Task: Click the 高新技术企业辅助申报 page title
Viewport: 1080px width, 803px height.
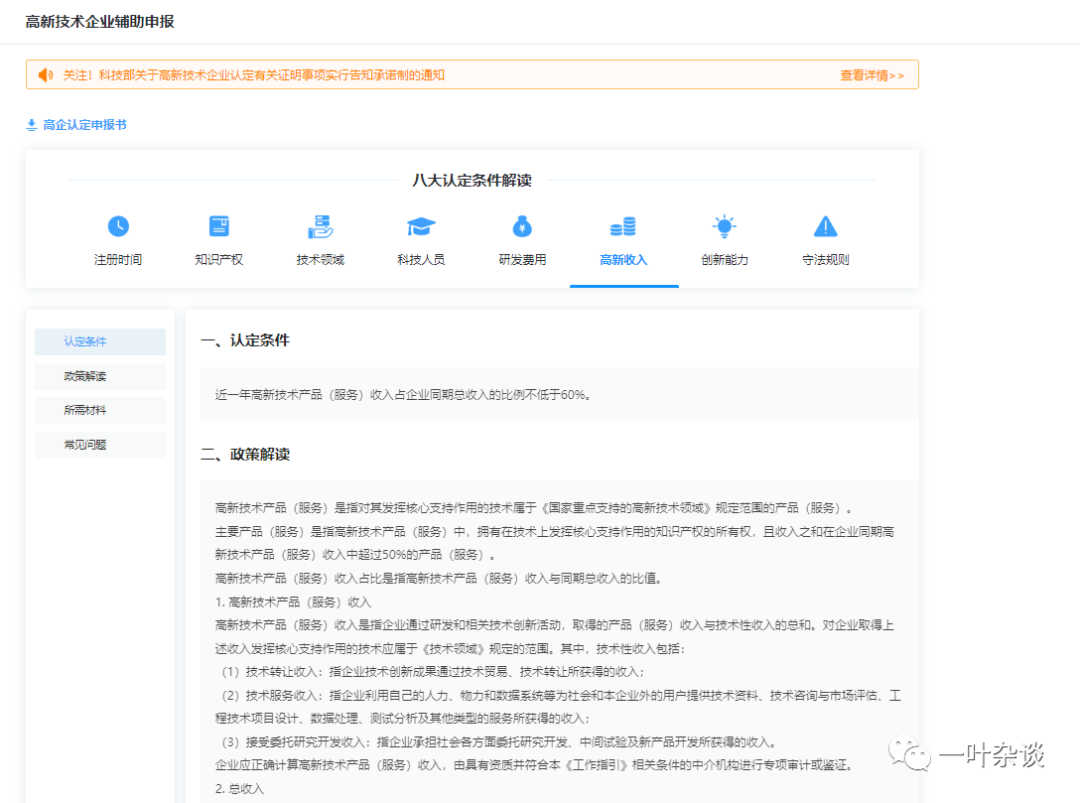Action: pos(98,20)
